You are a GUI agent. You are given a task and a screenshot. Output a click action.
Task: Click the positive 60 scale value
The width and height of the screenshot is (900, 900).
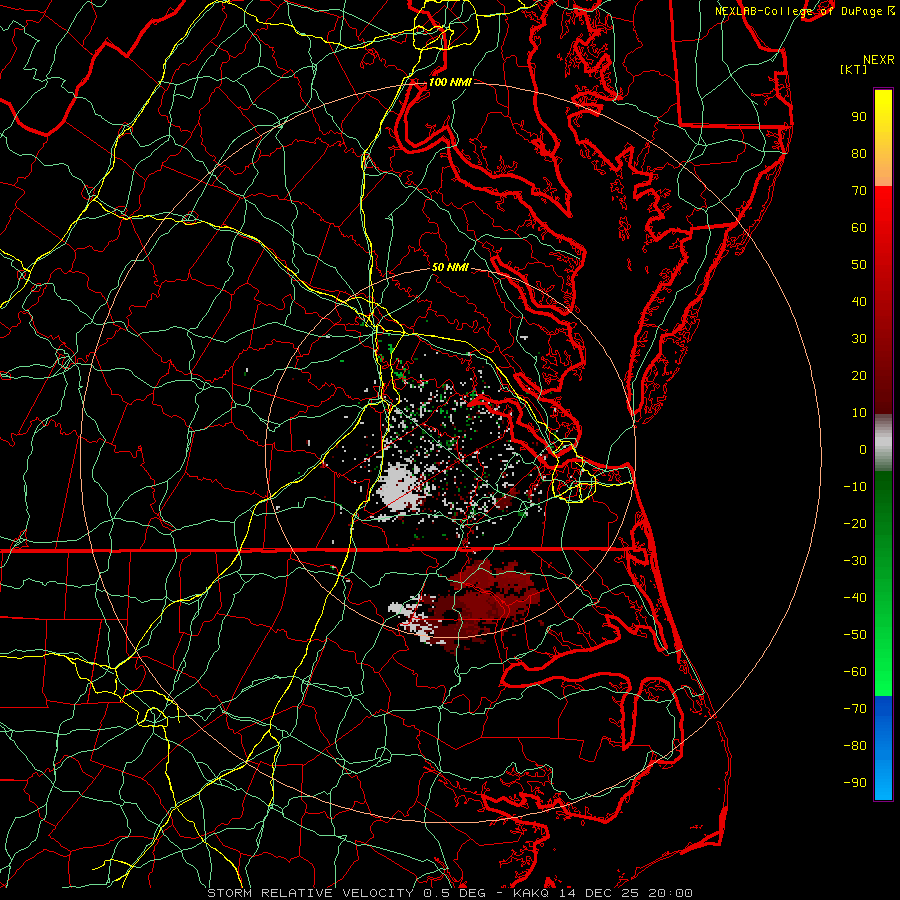coord(859,228)
